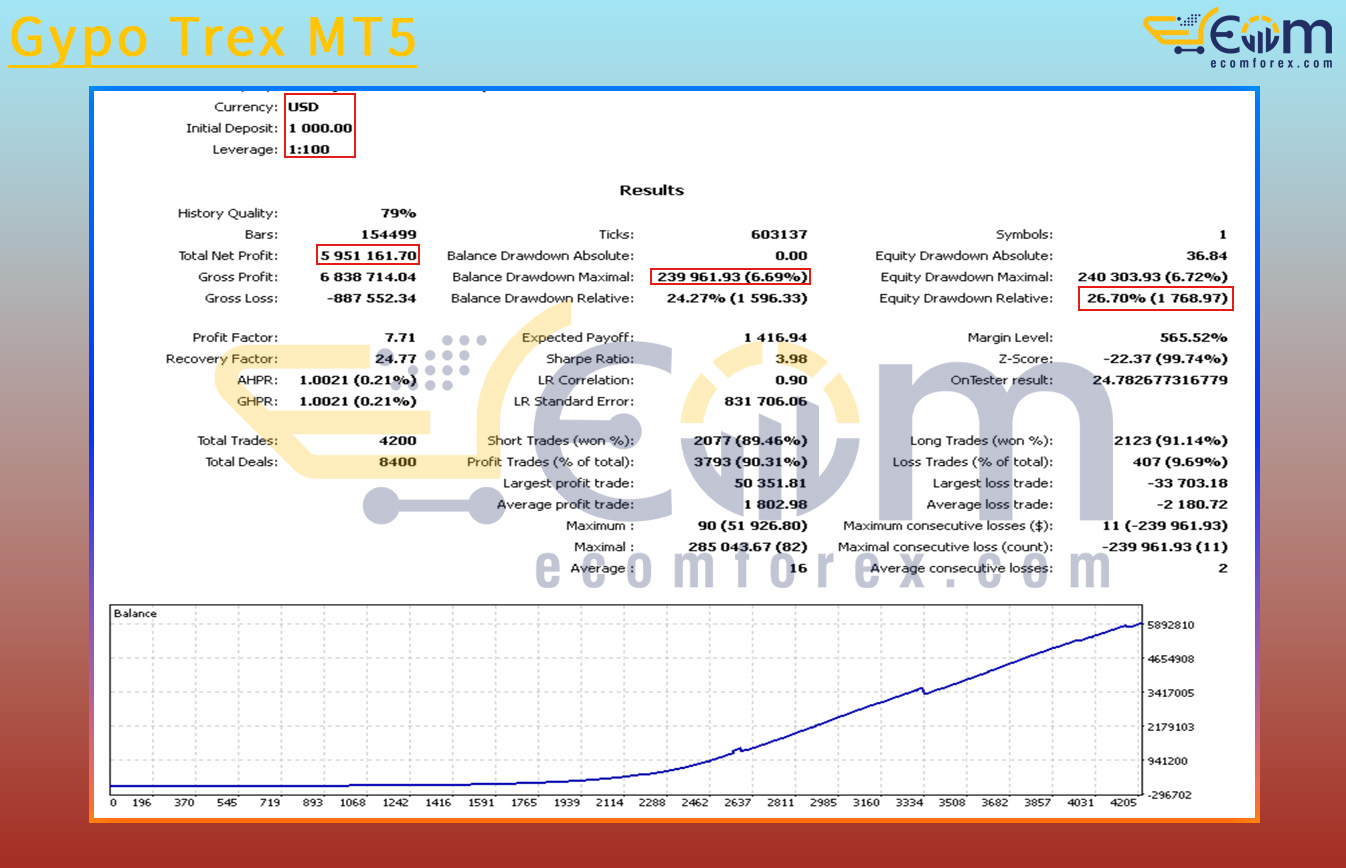Select Profit Trades value 3793 (90.31%)
Viewport: 1346px width, 868px height.
tap(751, 462)
